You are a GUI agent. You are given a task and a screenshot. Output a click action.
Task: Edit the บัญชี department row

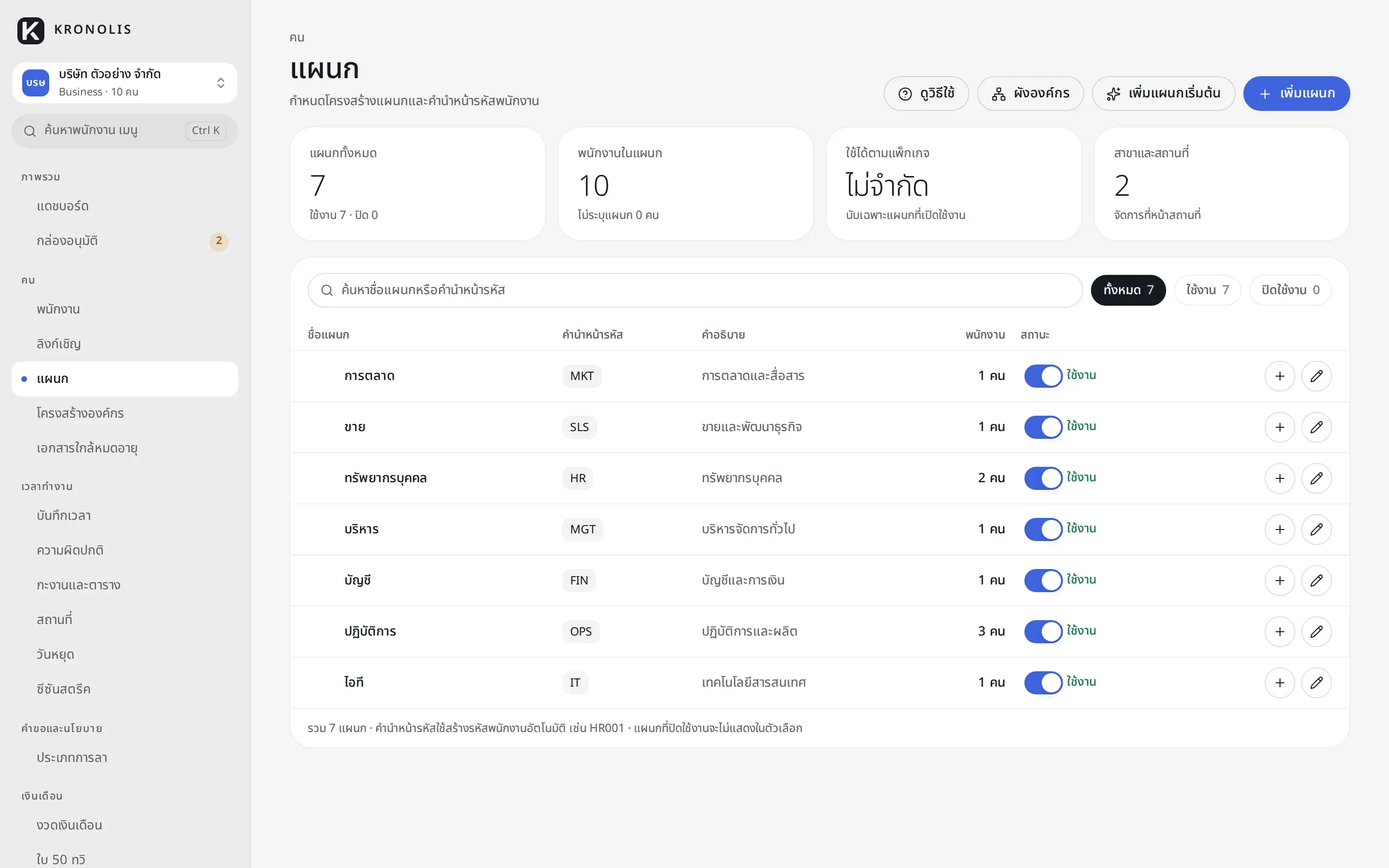click(x=1316, y=581)
